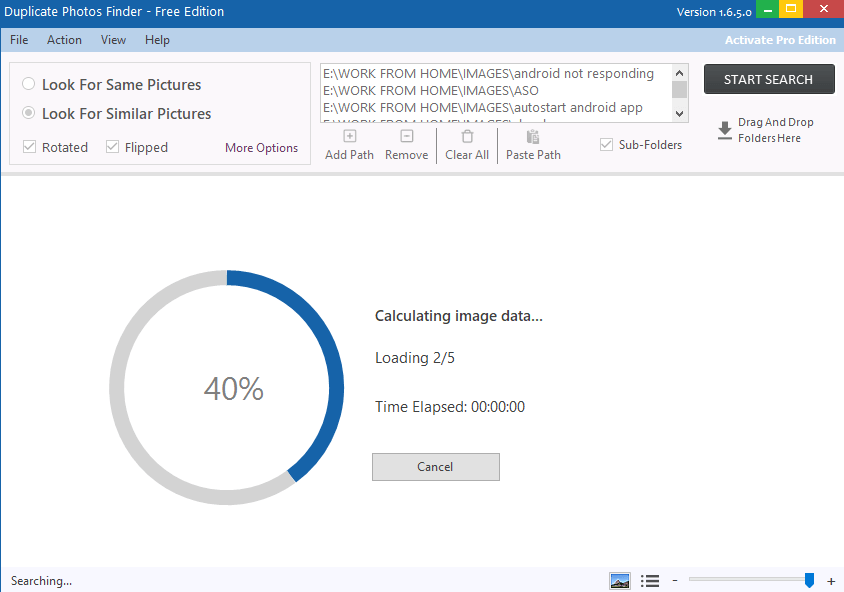844x592 pixels.
Task: Click the plus zoom-in icon in status bar
Action: 831,581
